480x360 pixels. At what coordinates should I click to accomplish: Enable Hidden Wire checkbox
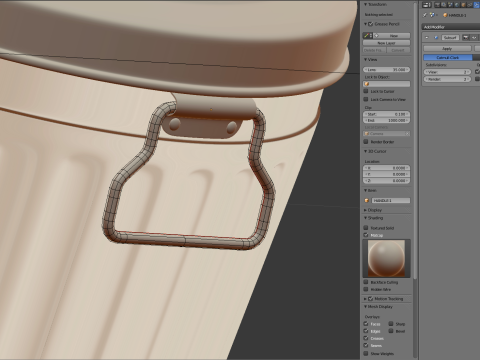(x=366, y=289)
